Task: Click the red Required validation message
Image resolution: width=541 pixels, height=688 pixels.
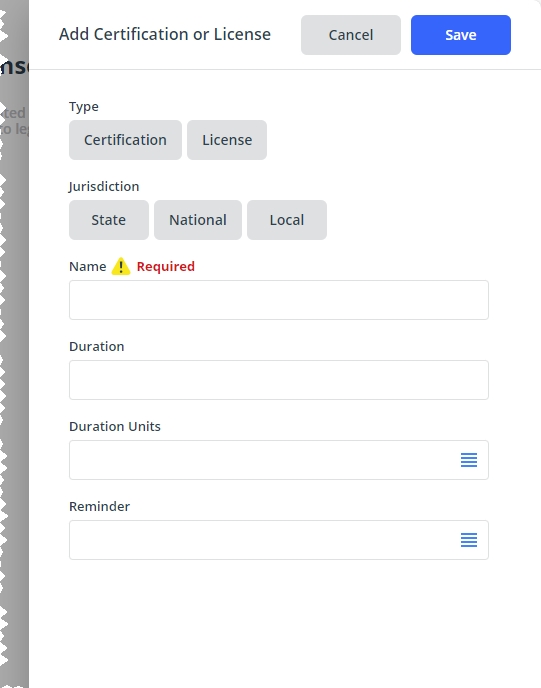Action: pyautogui.click(x=165, y=266)
